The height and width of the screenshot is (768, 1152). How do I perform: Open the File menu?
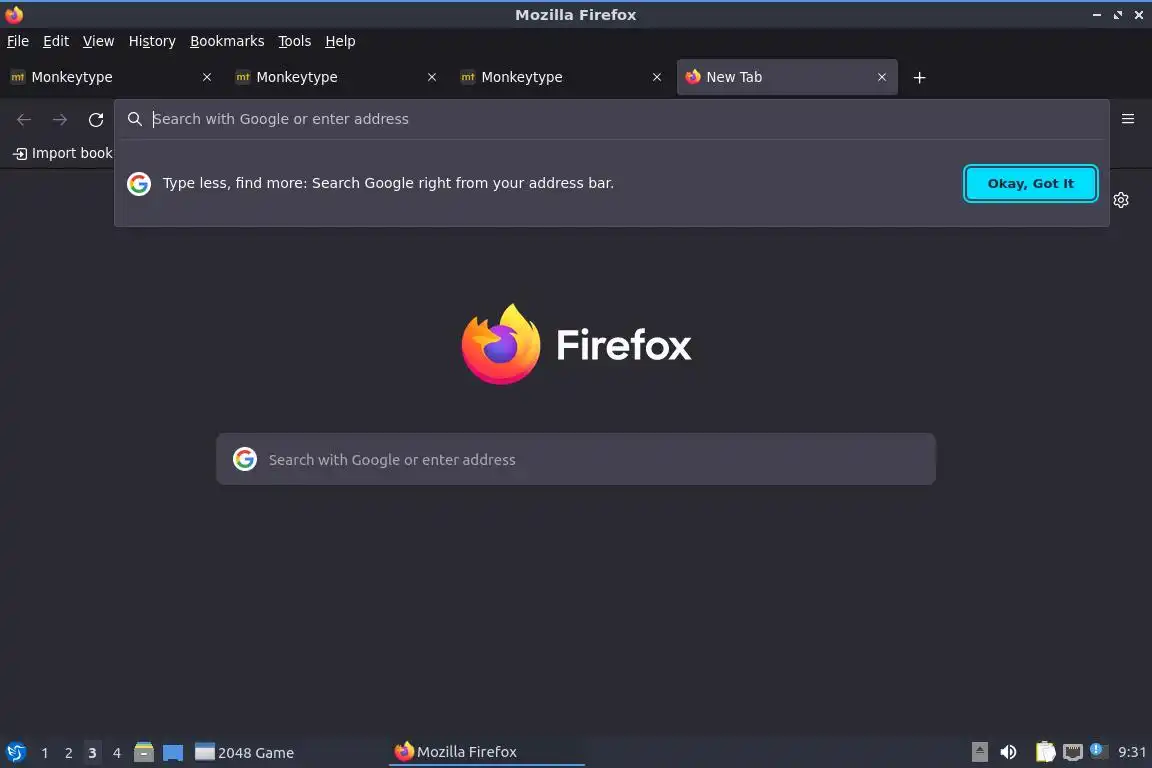[18, 41]
